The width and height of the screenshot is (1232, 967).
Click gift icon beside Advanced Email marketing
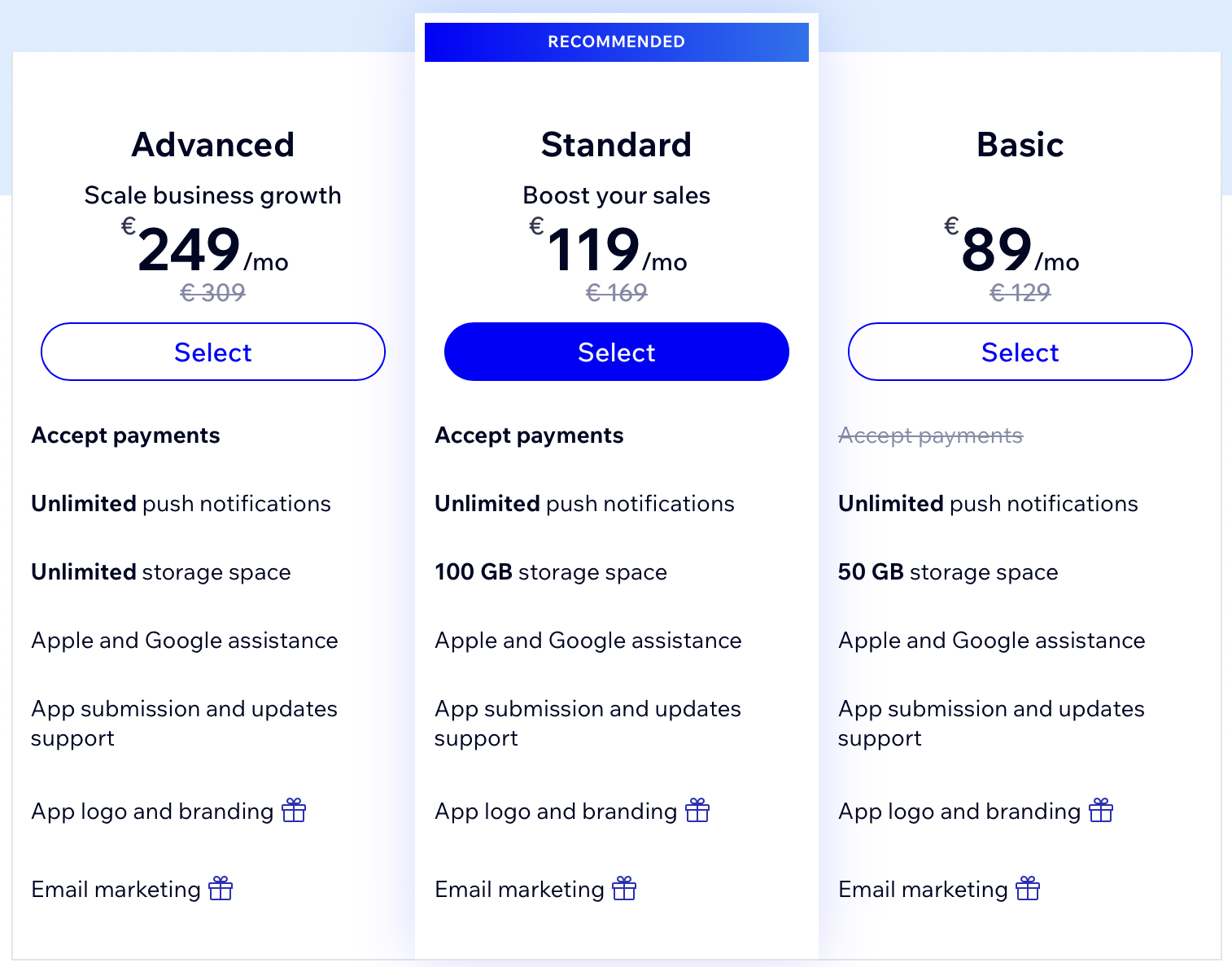221,888
